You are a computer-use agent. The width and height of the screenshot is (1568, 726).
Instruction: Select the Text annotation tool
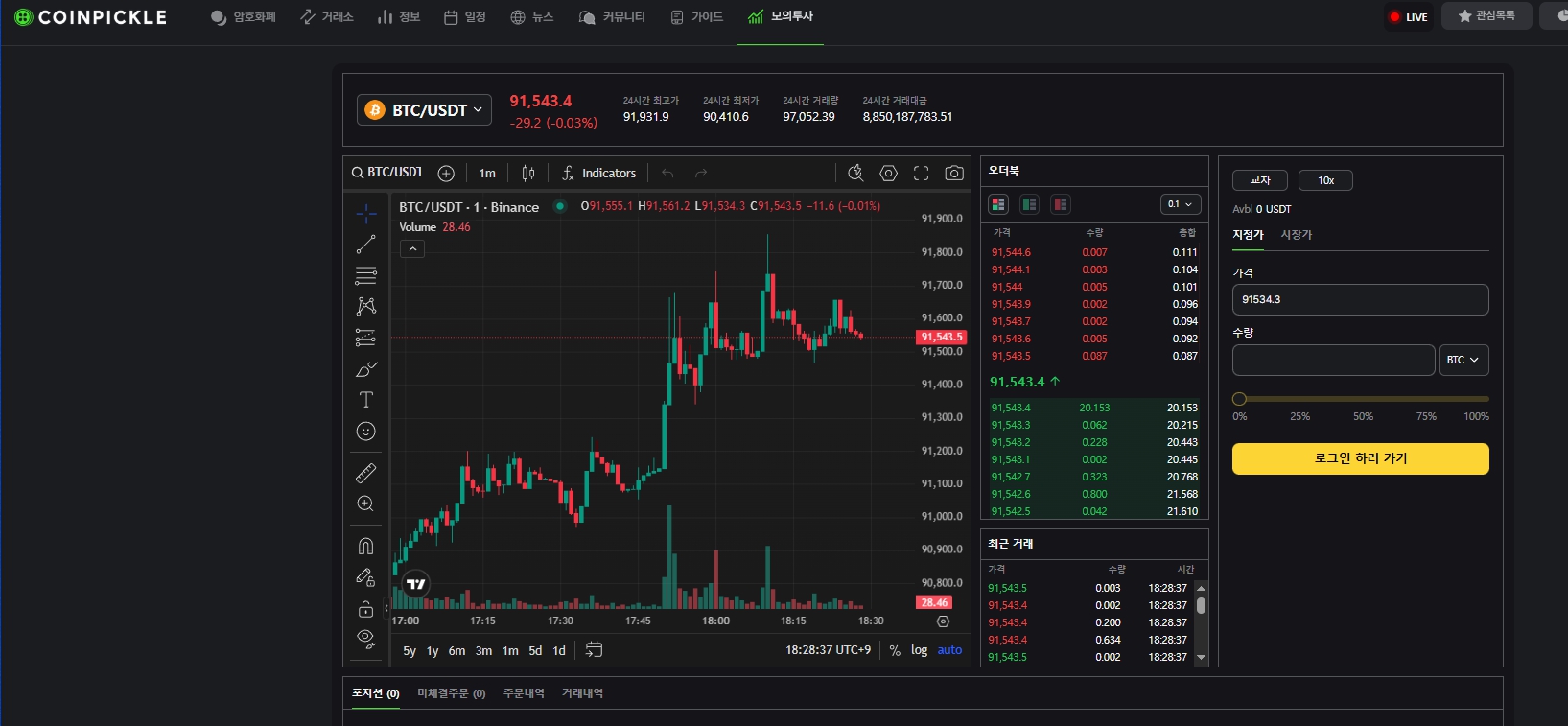coord(365,400)
